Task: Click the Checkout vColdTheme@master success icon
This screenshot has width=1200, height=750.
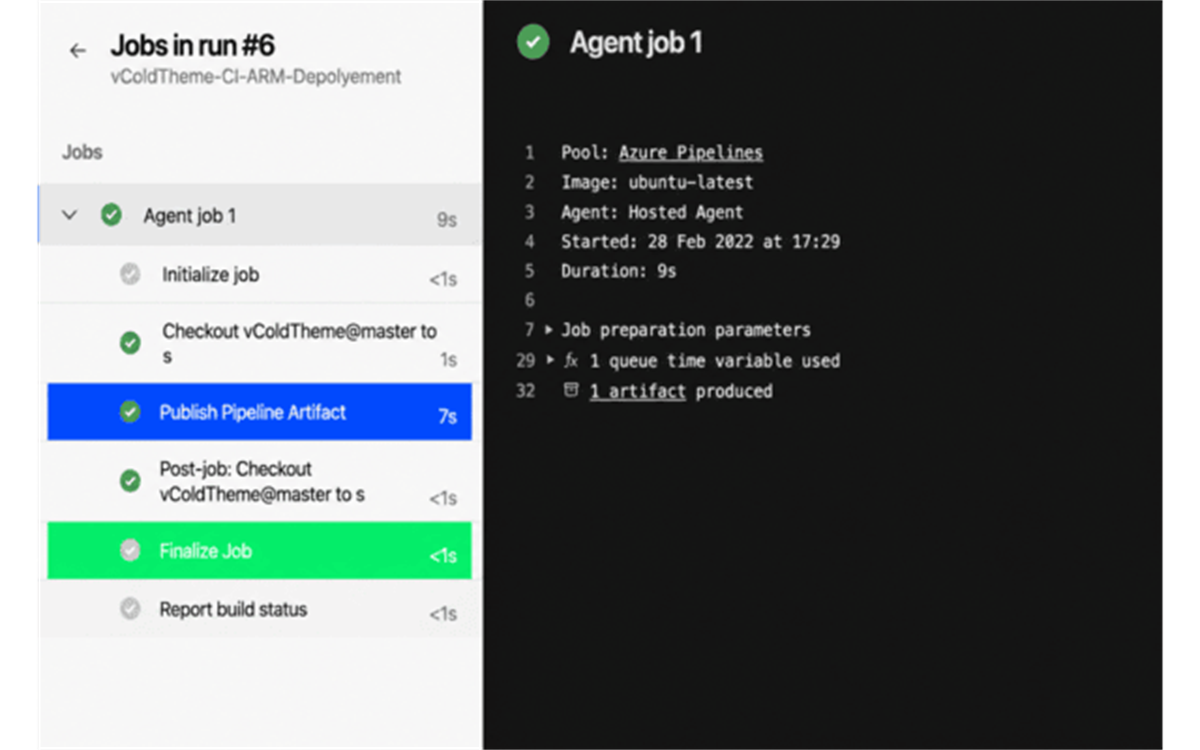Action: (130, 343)
